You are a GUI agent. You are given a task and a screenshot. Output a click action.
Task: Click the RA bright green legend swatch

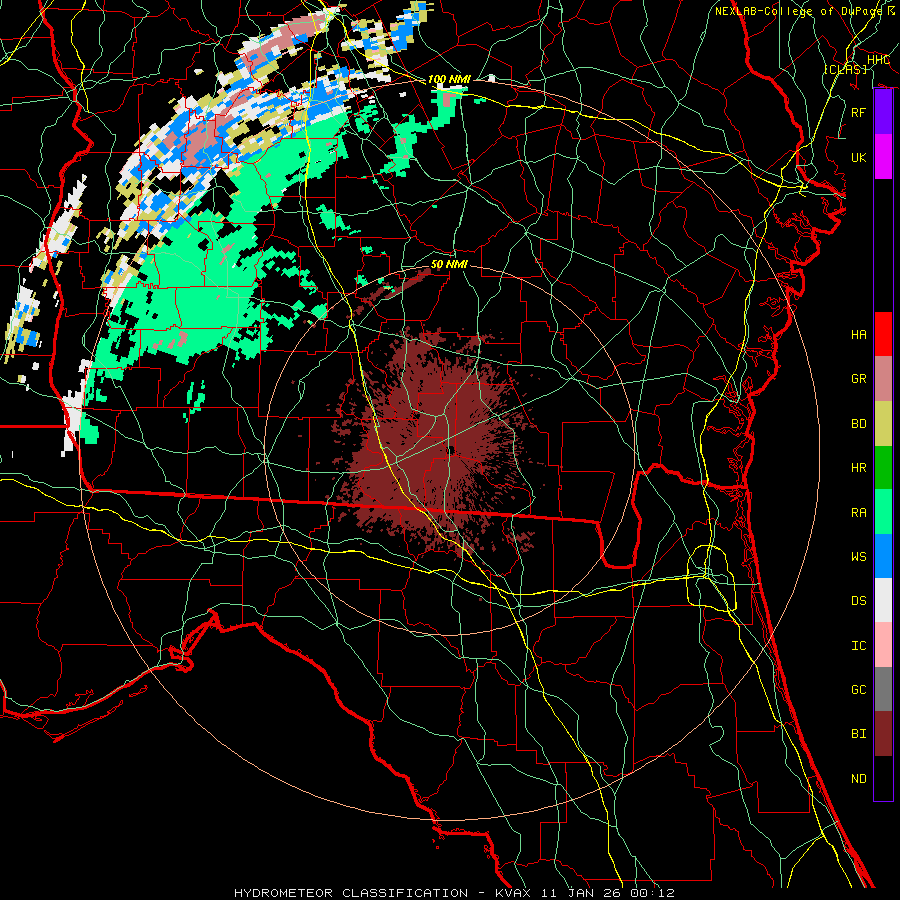point(883,512)
